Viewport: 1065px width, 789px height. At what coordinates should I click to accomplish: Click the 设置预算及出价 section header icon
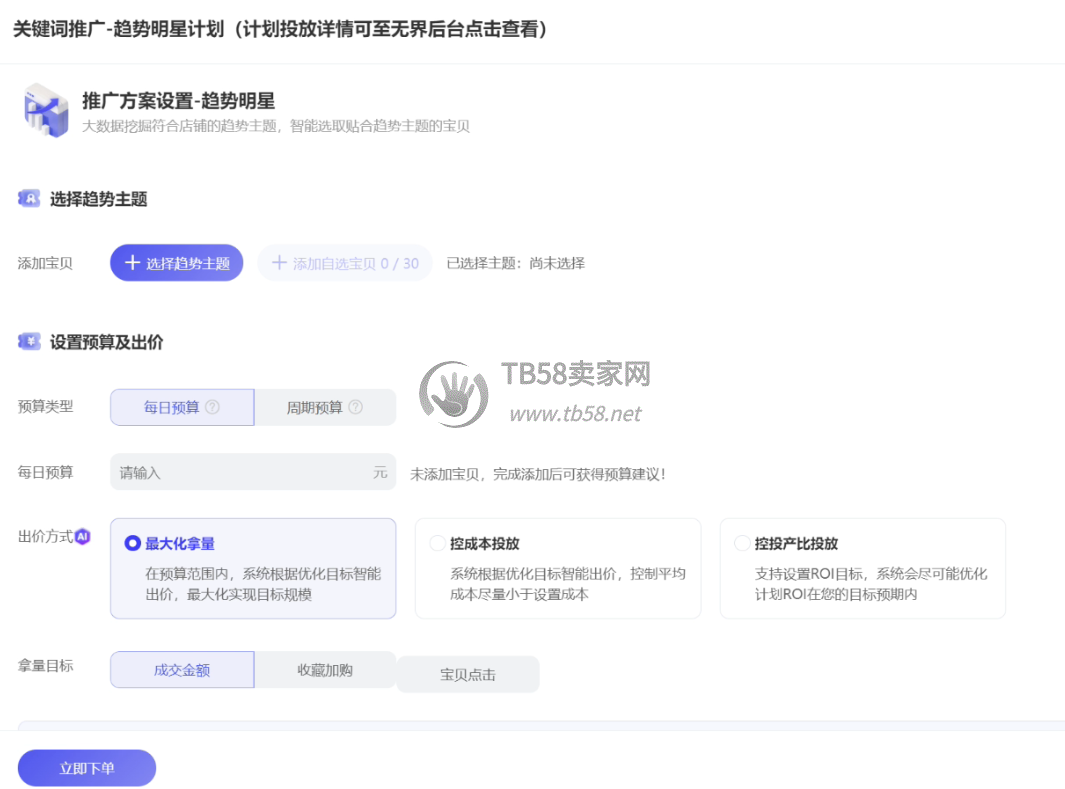29,342
